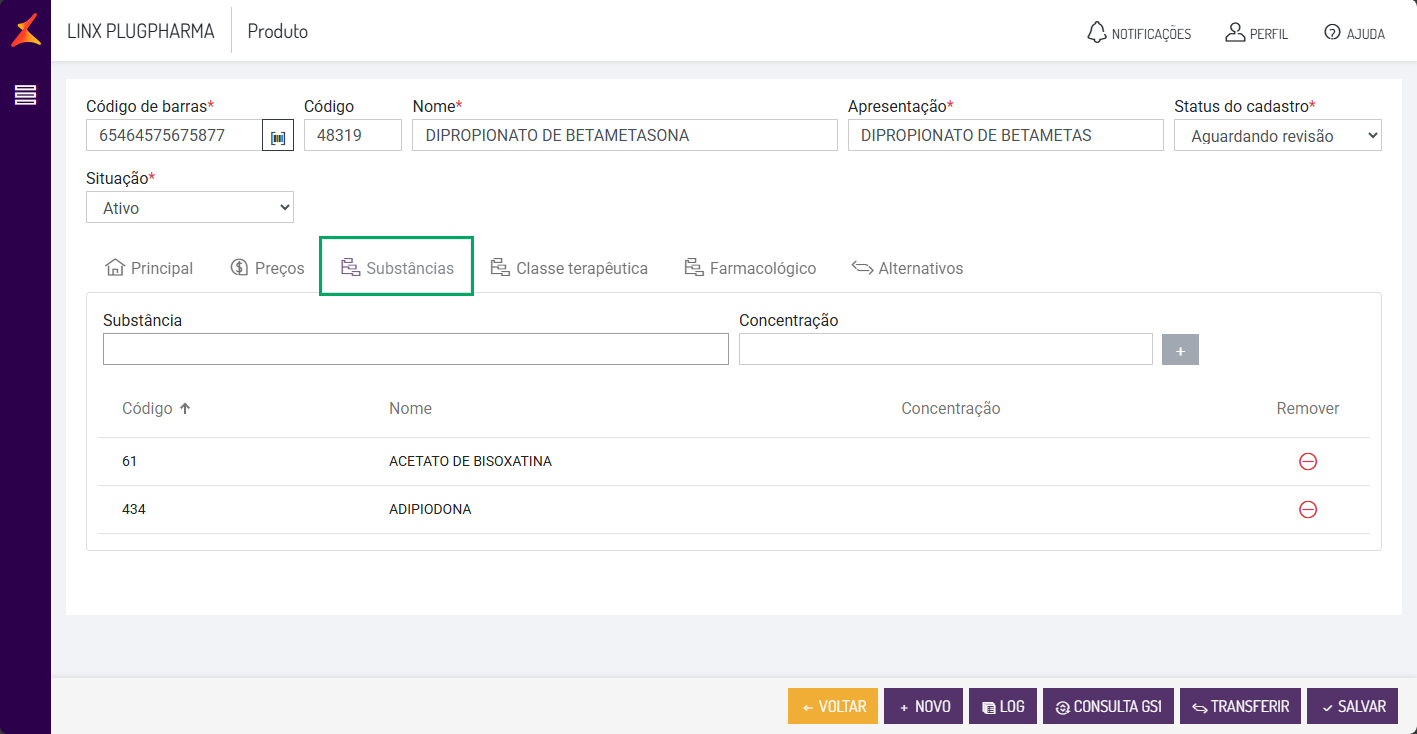Select the Alternativos tab

(907, 268)
